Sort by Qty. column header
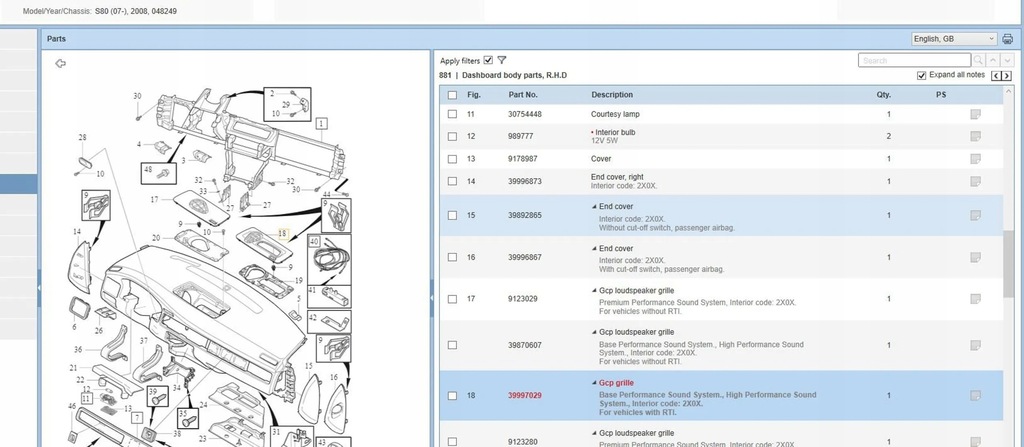Image resolution: width=1024 pixels, height=447 pixels. (884, 95)
